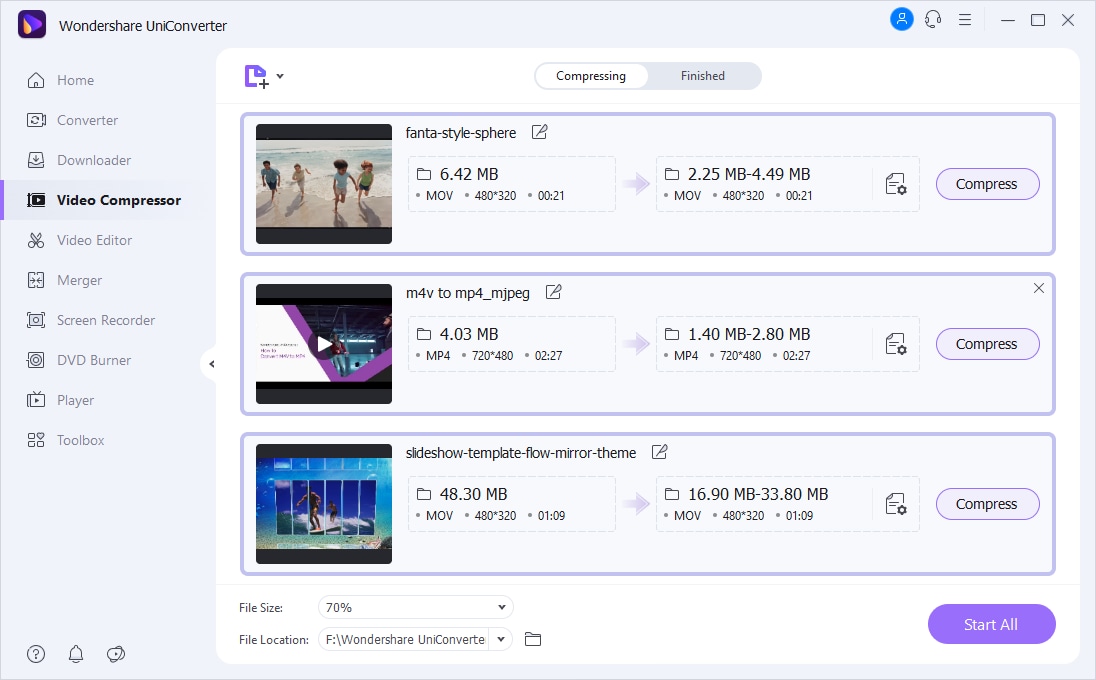
Task: Open the user account icon
Action: tap(901, 19)
